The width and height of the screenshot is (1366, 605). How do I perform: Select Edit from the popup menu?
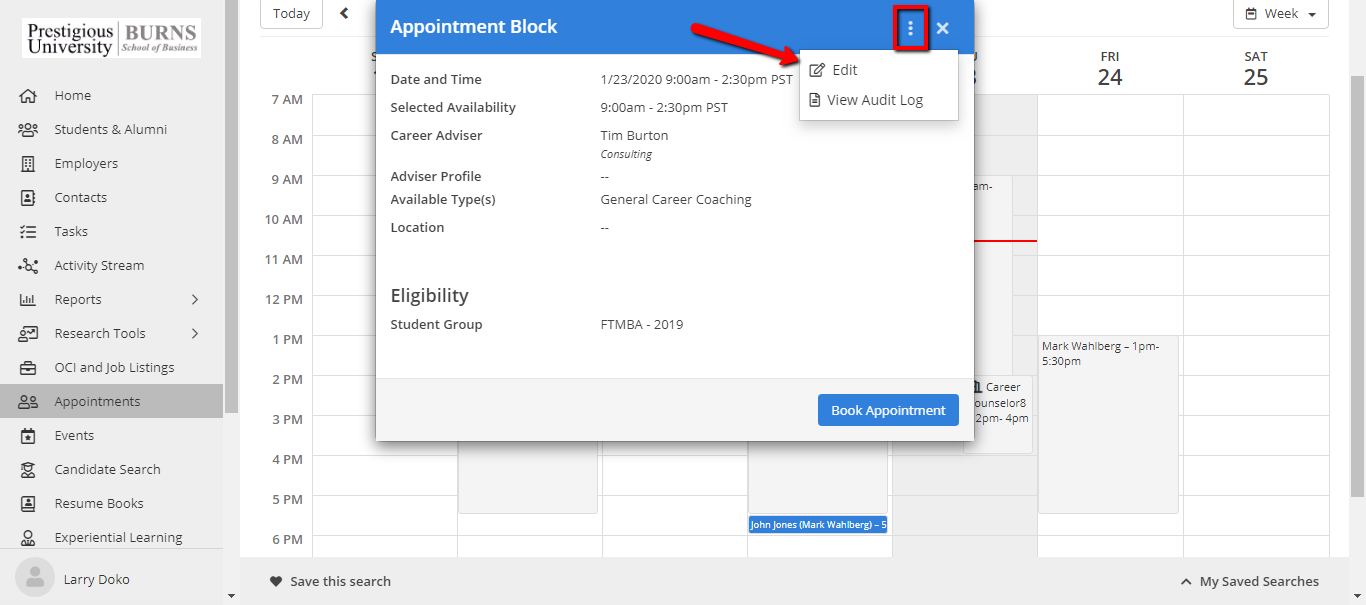[844, 70]
